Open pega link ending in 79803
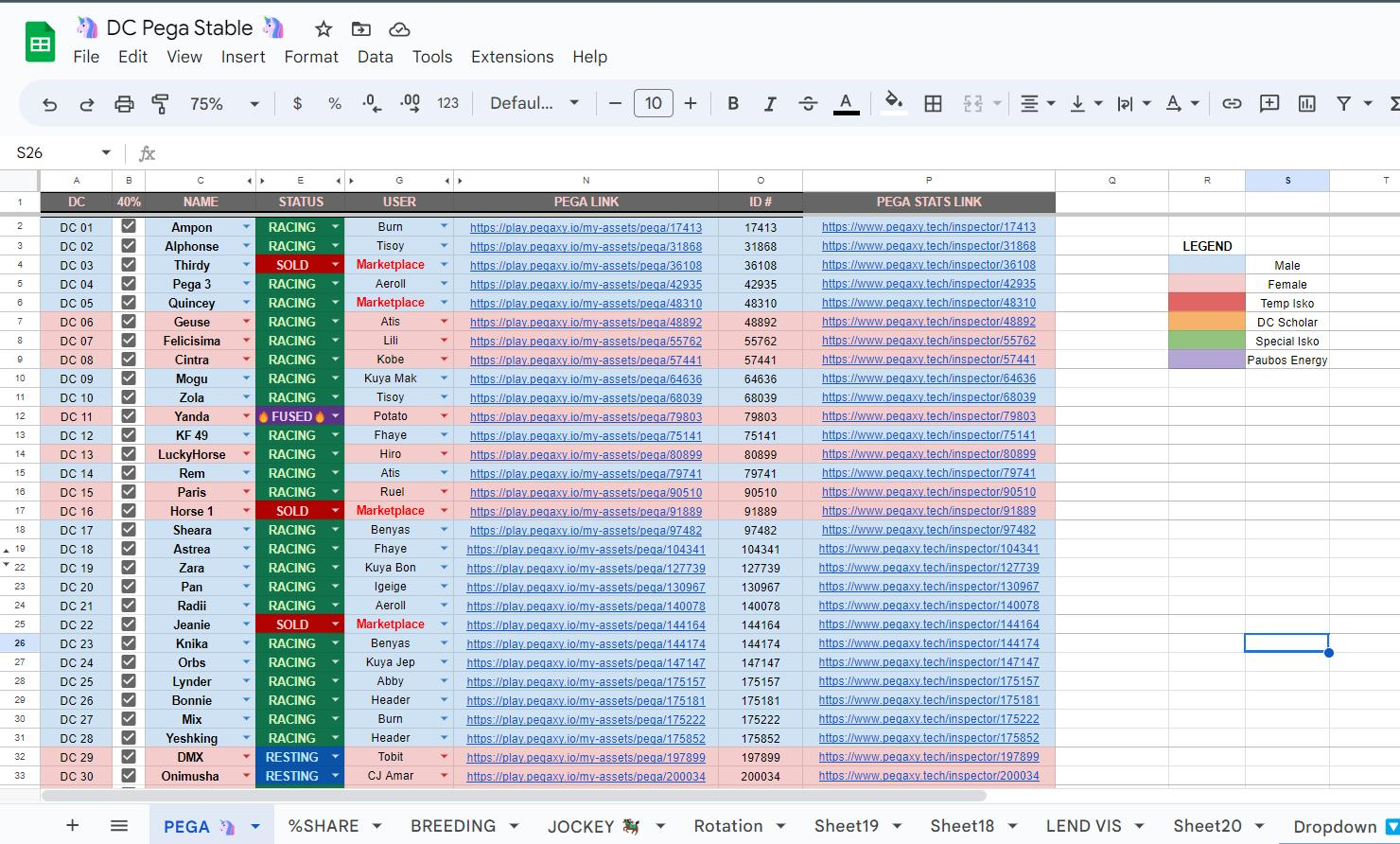Viewport: 1400px width, 844px height. [x=586, y=416]
